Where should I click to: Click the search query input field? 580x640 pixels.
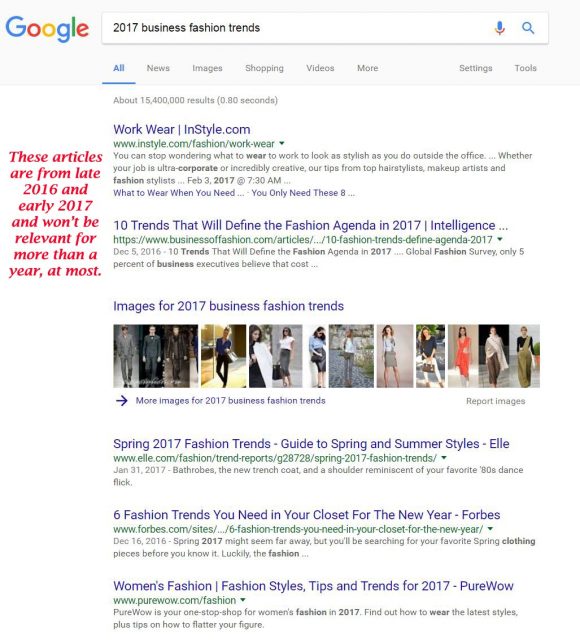[x=298, y=28]
